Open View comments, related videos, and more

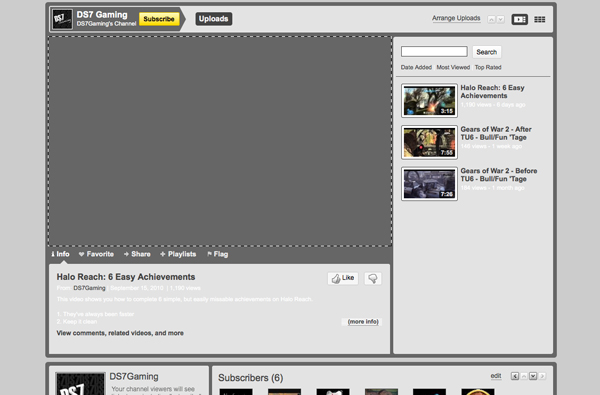tap(120, 333)
